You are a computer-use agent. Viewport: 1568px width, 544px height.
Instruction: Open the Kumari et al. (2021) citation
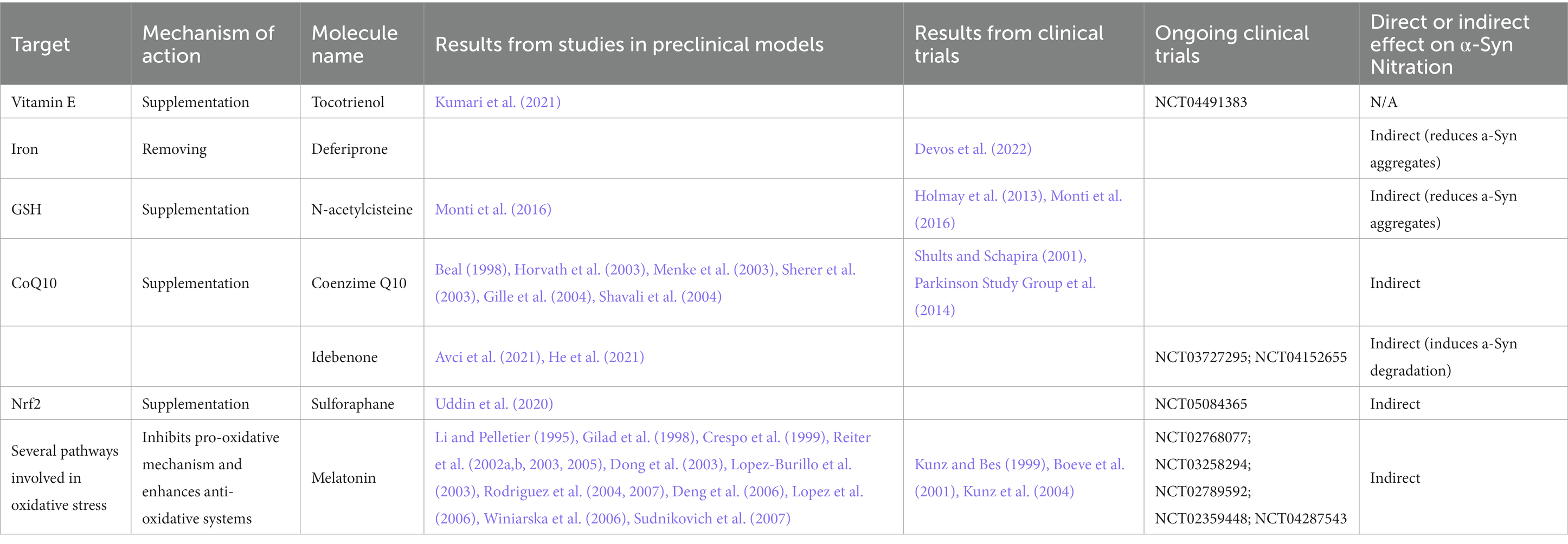click(x=497, y=102)
